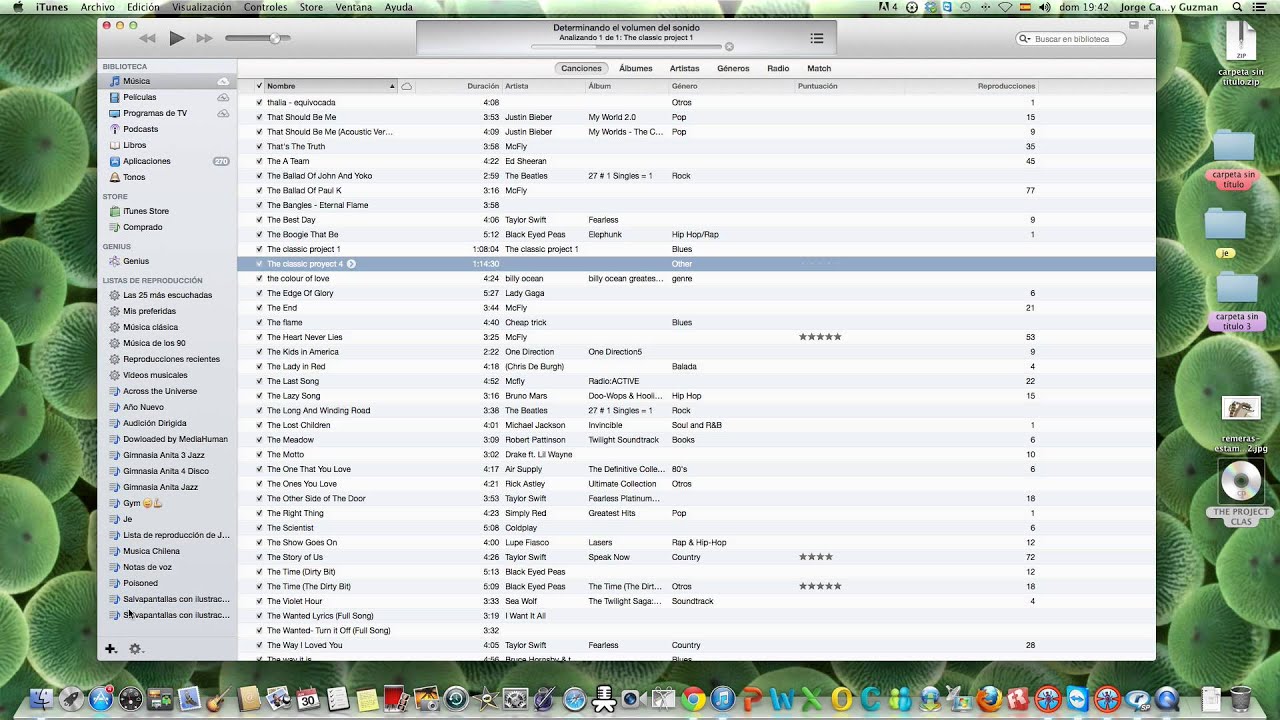Open Firefox from the Dock
1280x720 pixels.
tap(989, 699)
